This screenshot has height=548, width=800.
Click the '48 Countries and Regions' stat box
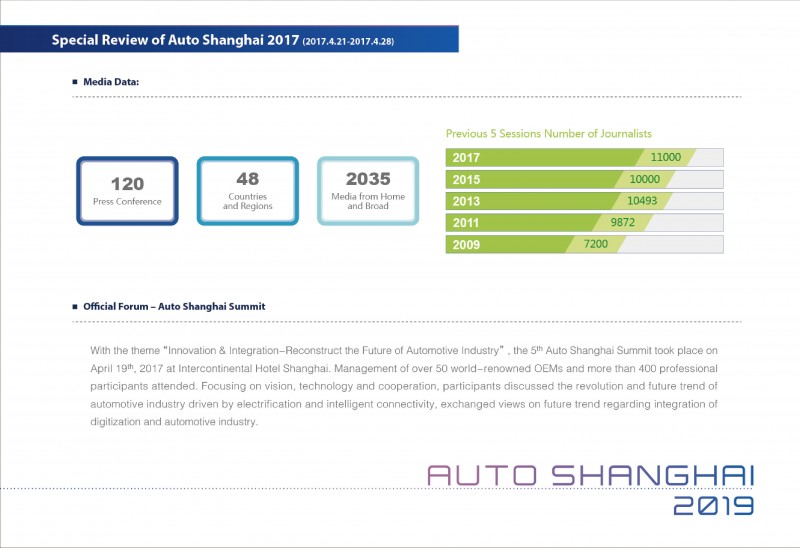[x=248, y=191]
